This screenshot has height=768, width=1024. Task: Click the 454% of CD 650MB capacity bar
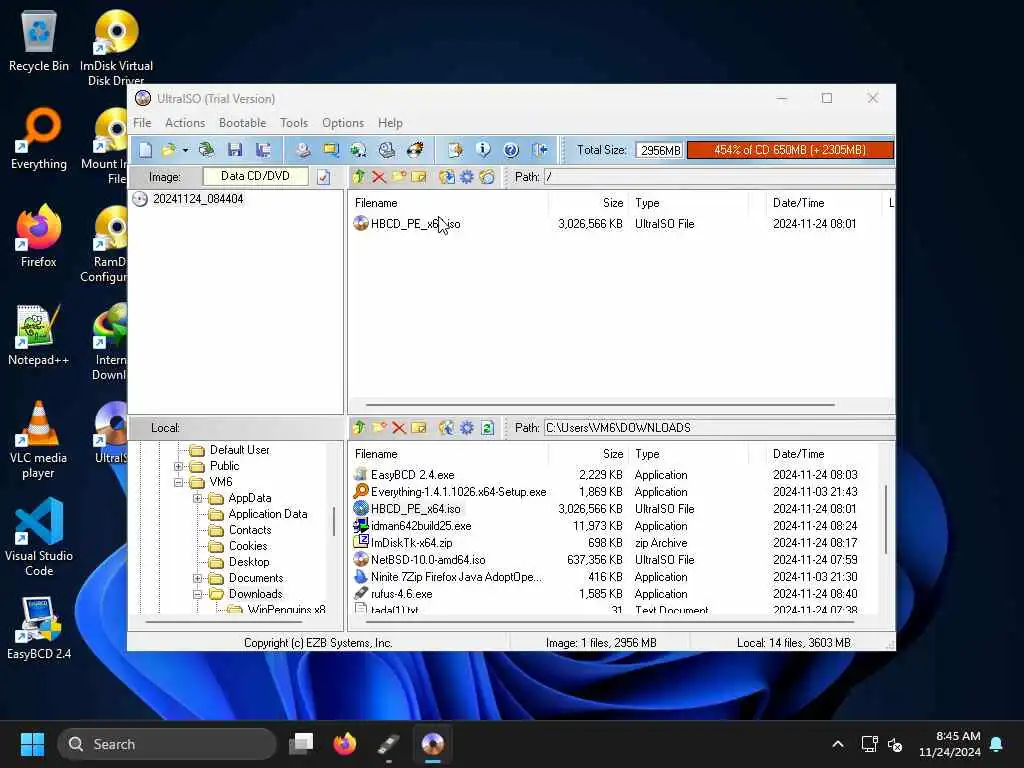(x=790, y=150)
